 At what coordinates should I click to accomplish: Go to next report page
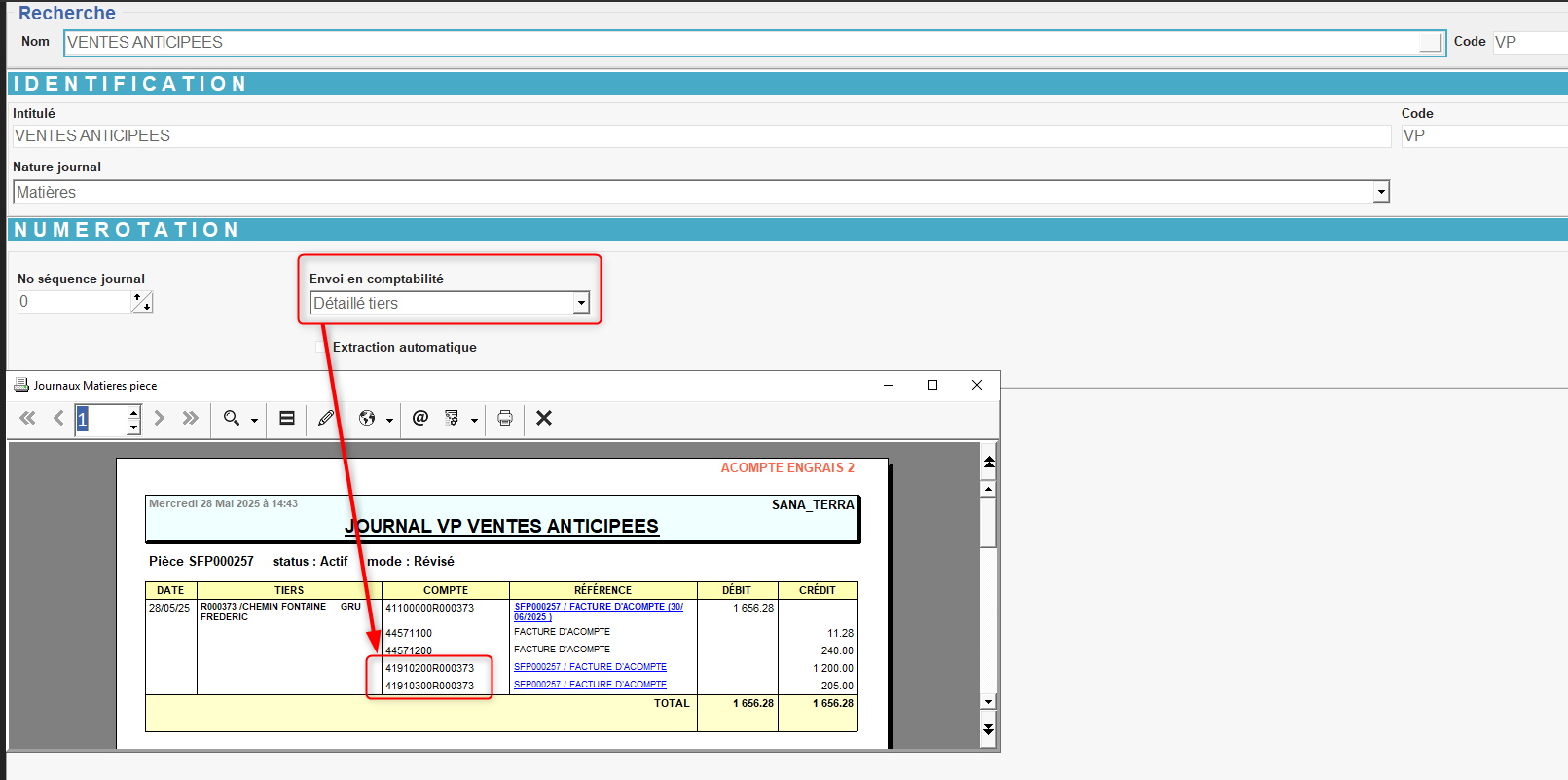coord(160,418)
